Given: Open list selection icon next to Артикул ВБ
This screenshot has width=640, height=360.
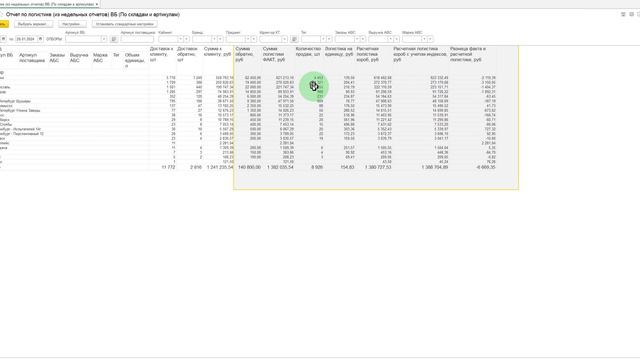Looking at the screenshot, I should pyautogui.click(x=114, y=39).
